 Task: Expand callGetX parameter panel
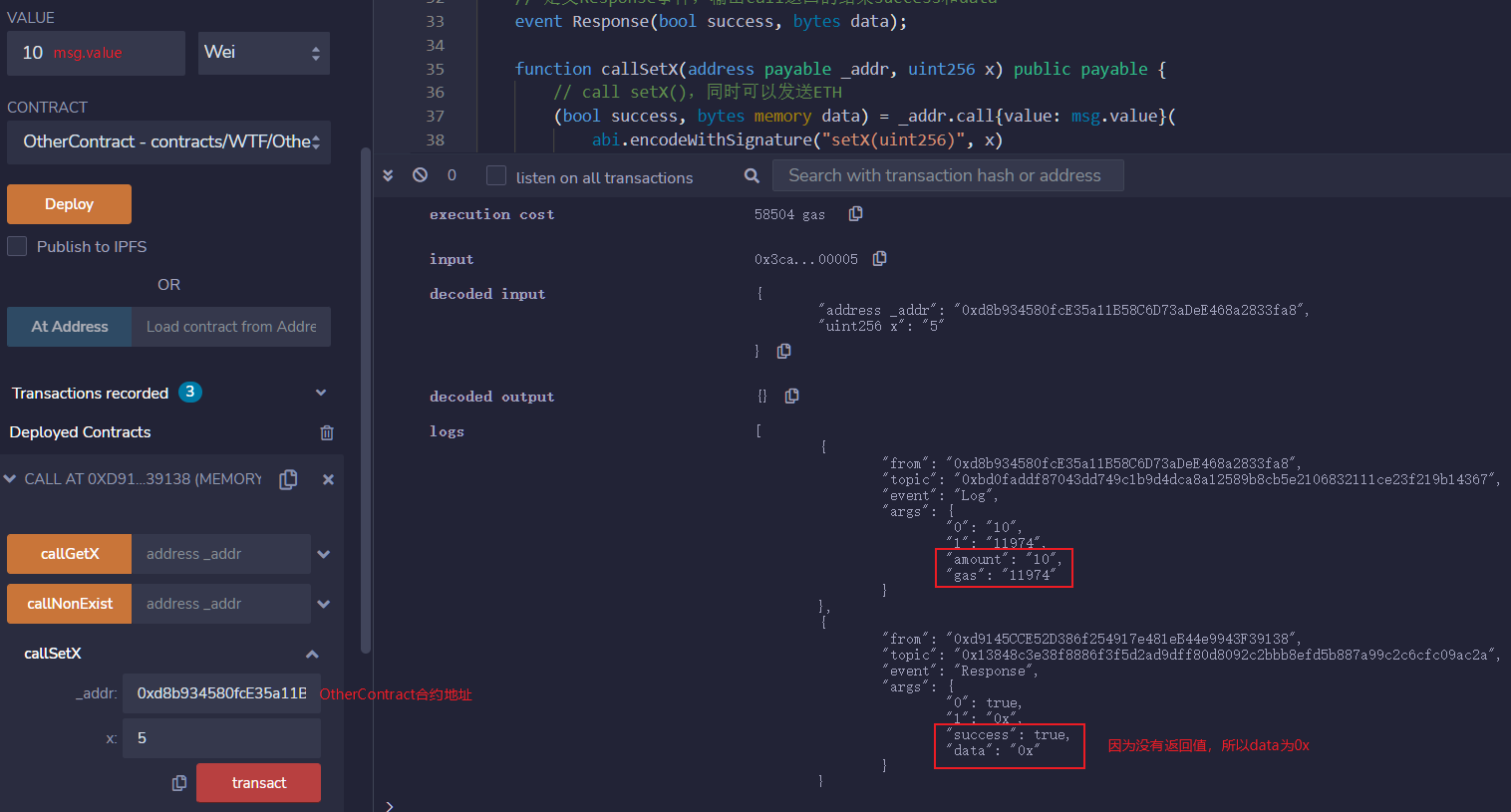click(x=321, y=553)
